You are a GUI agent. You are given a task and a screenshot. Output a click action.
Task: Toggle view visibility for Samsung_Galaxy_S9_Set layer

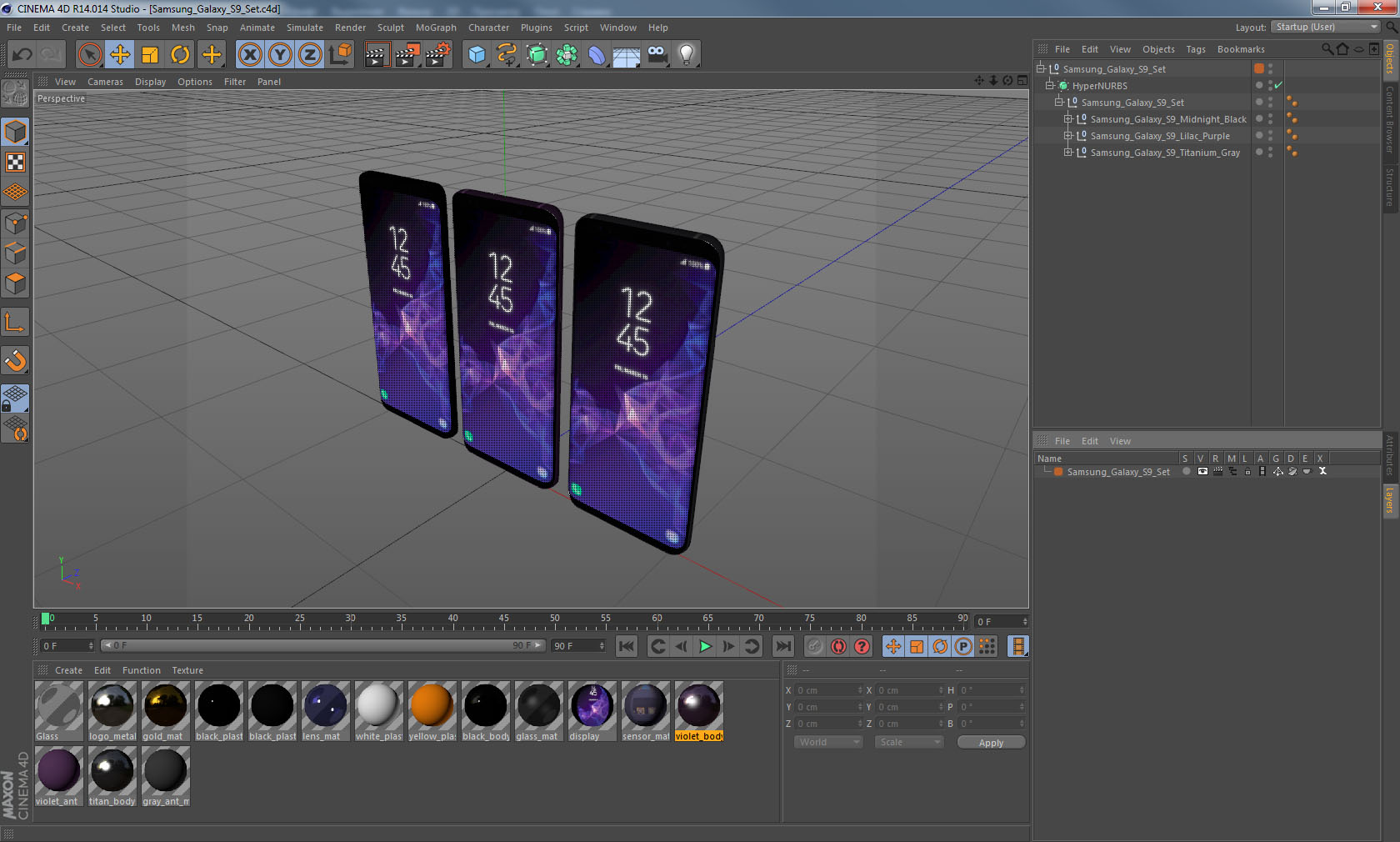1202,471
